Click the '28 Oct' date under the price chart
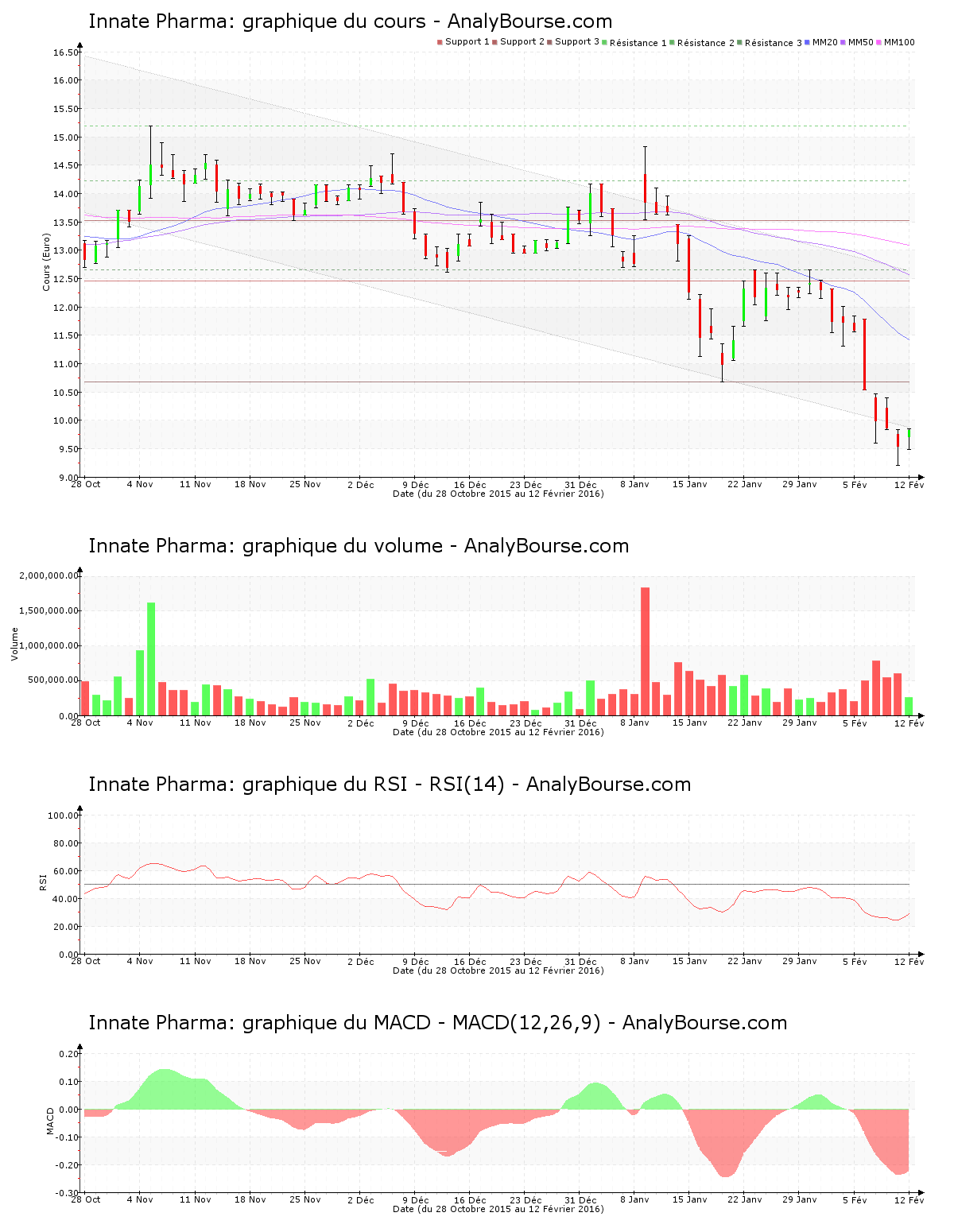 (86, 484)
